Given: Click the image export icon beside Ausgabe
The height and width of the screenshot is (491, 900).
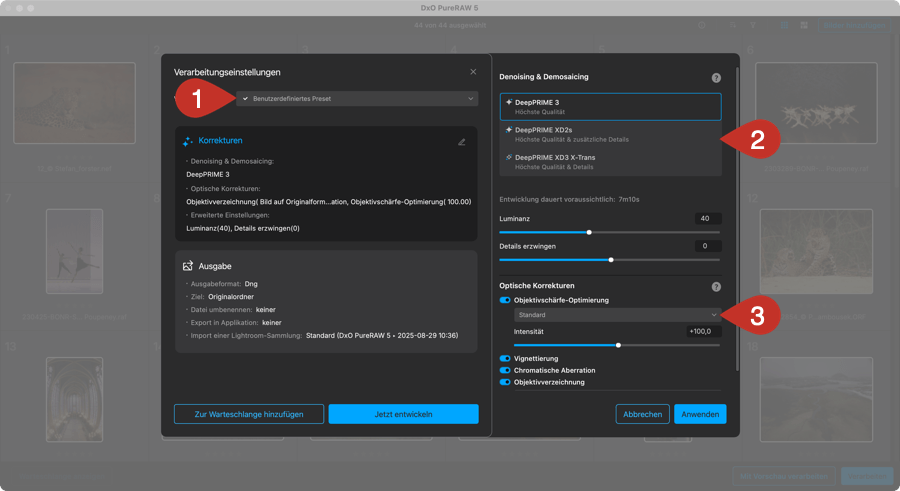Looking at the screenshot, I should 188,266.
